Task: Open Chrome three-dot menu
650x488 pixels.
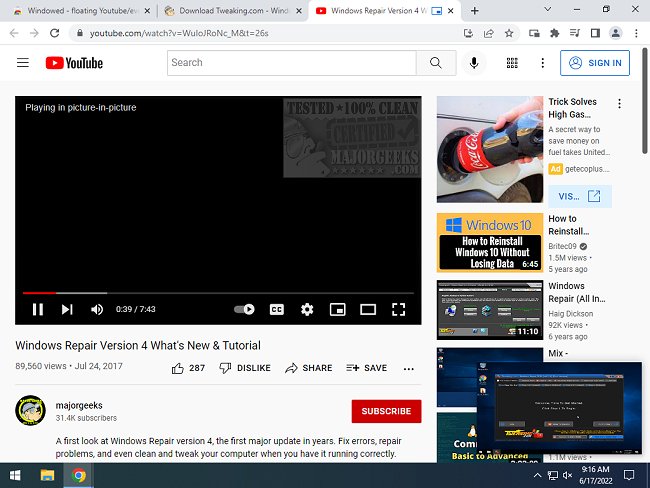Action: coord(636,33)
